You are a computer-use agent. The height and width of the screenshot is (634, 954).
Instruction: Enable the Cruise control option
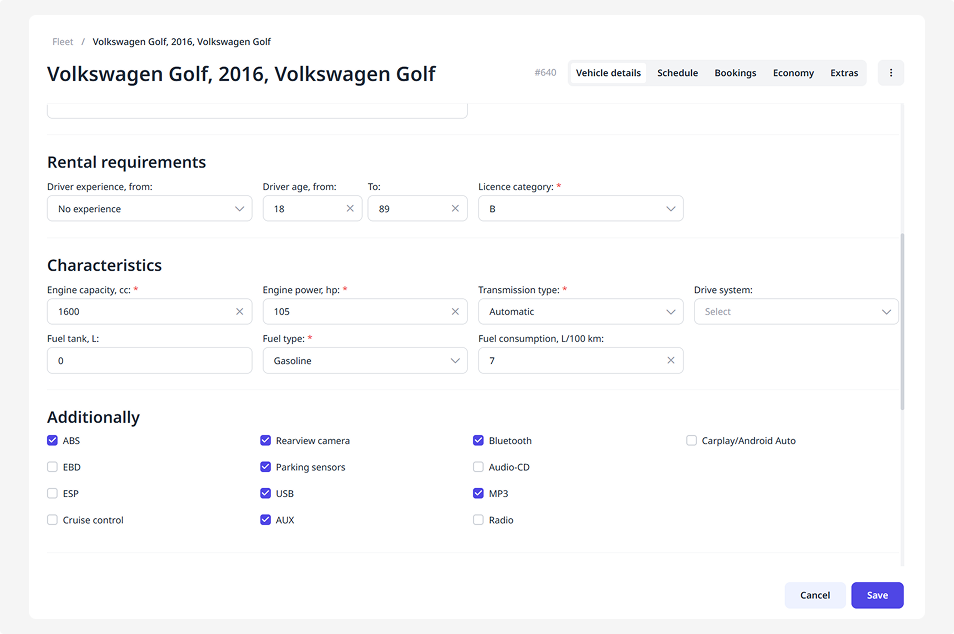[53, 520]
